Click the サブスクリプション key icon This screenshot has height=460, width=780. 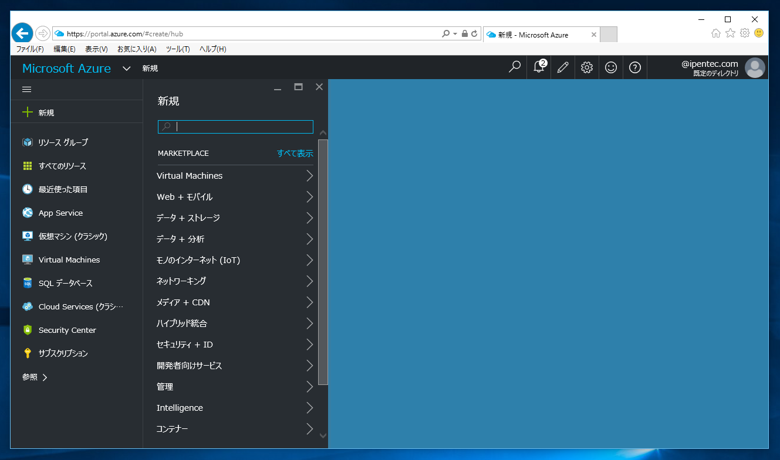pyautogui.click(x=27, y=353)
